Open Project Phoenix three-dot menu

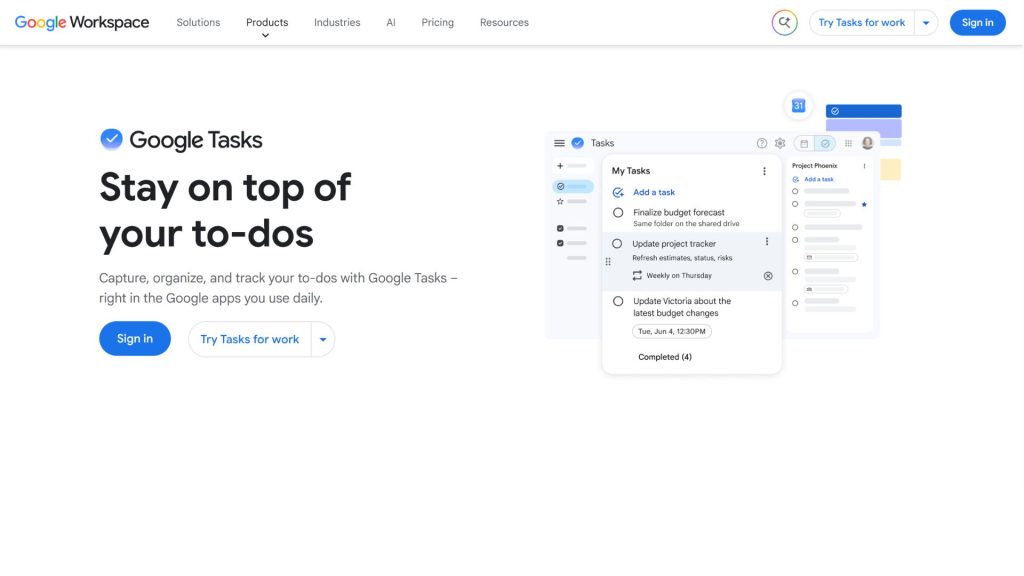pos(864,166)
